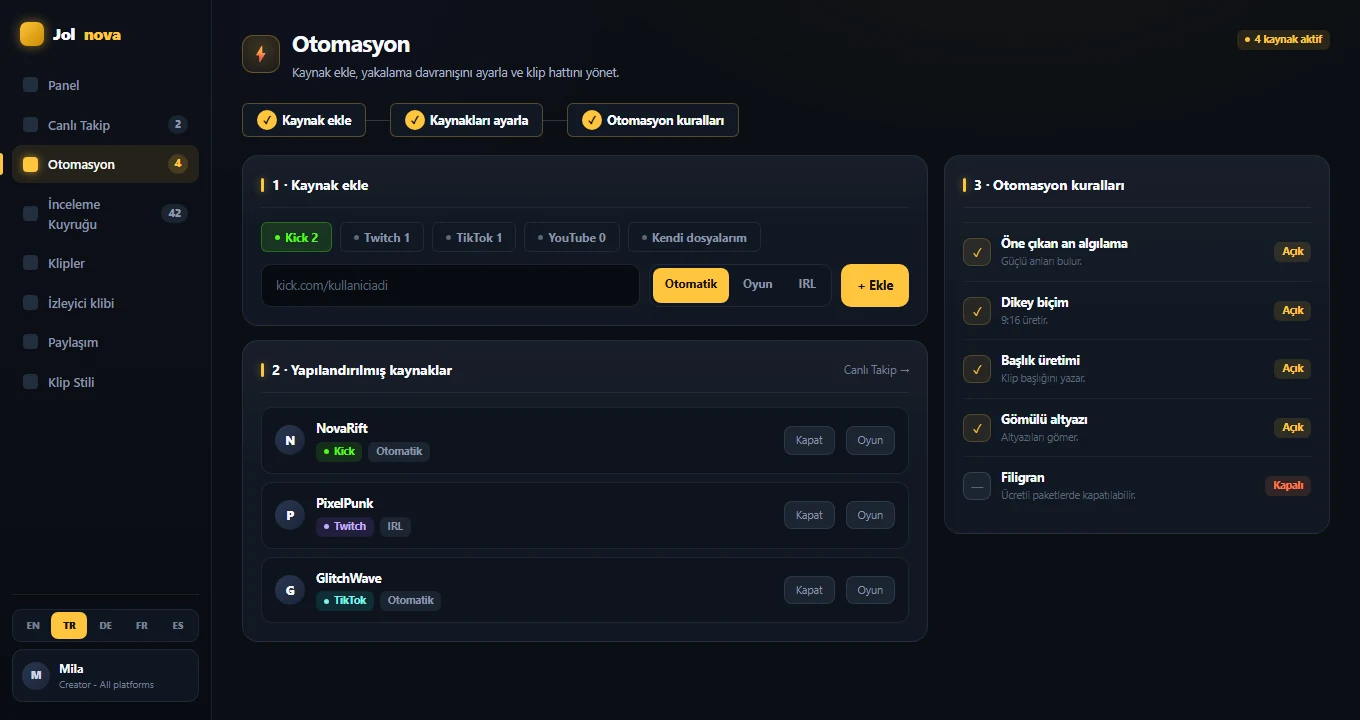The width and height of the screenshot is (1360, 720).
Task: Go to the Otomasyon kuralları step
Action: tap(653, 120)
